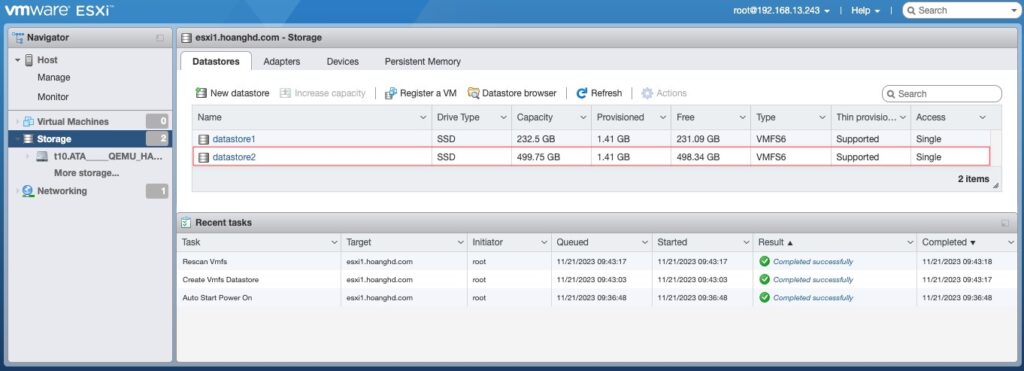Click success icon for Create Vmfs Datastore
The width and height of the screenshot is (1024, 371).
pos(764,280)
